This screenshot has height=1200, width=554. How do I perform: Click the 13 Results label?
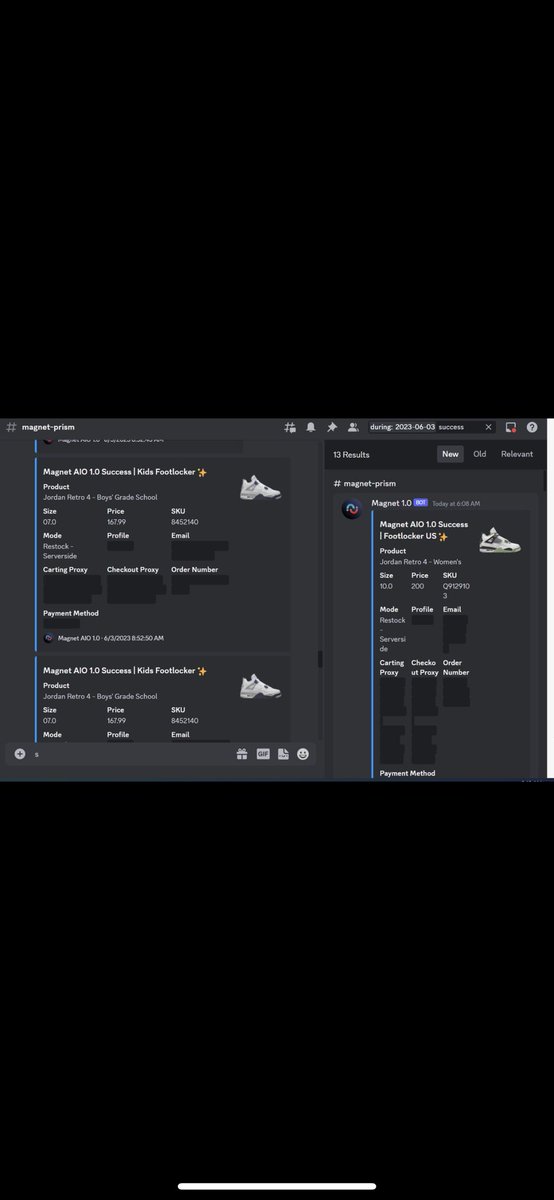click(351, 454)
